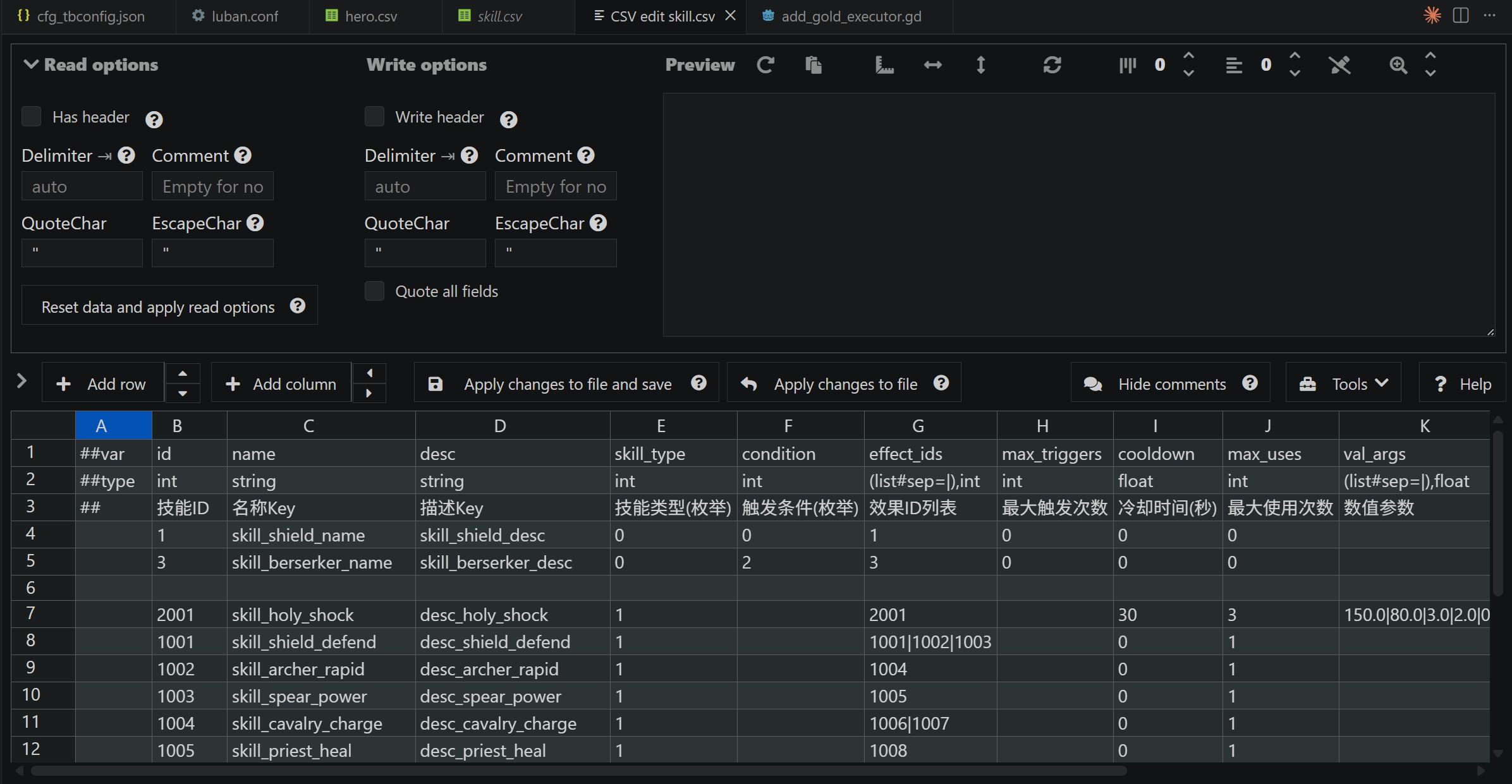Click the reload preview circular arrow icon
1512x784 pixels.
pos(765,64)
